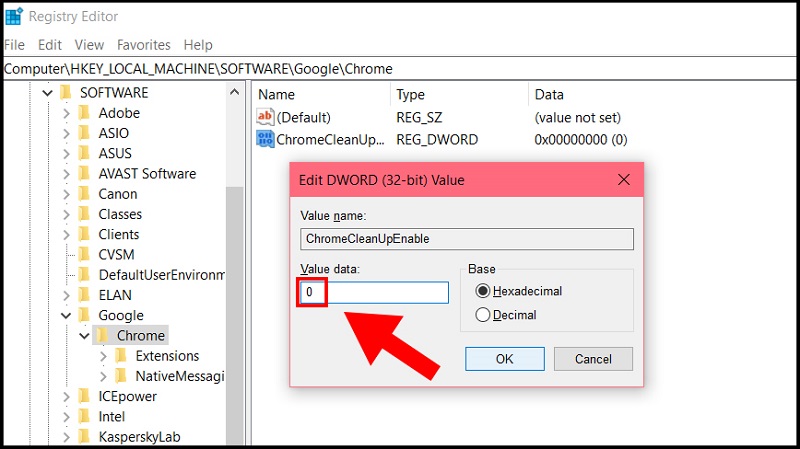Select the Extensions folder icon
800x449 pixels.
point(121,356)
